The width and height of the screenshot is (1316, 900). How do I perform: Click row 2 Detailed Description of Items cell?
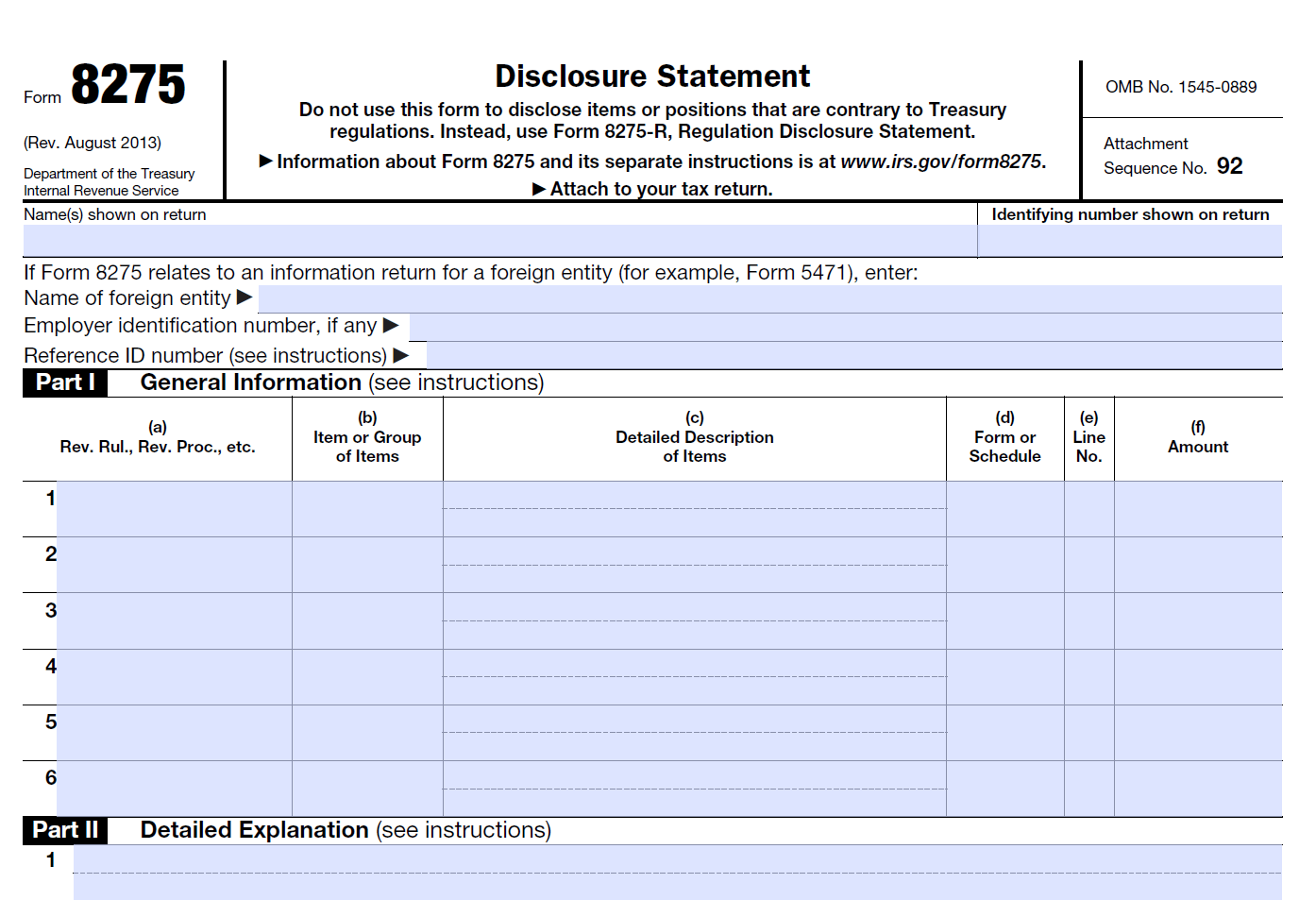[694, 564]
